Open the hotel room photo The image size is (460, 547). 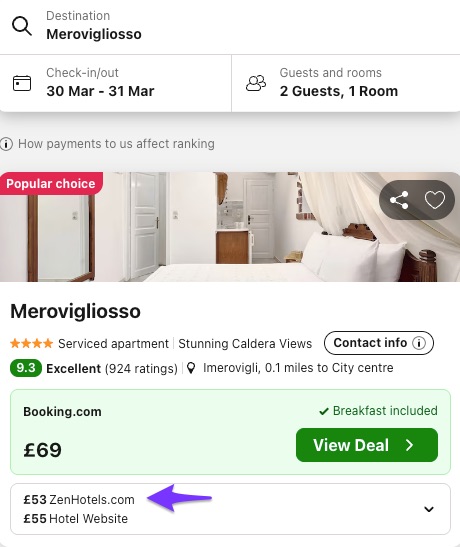coord(230,227)
